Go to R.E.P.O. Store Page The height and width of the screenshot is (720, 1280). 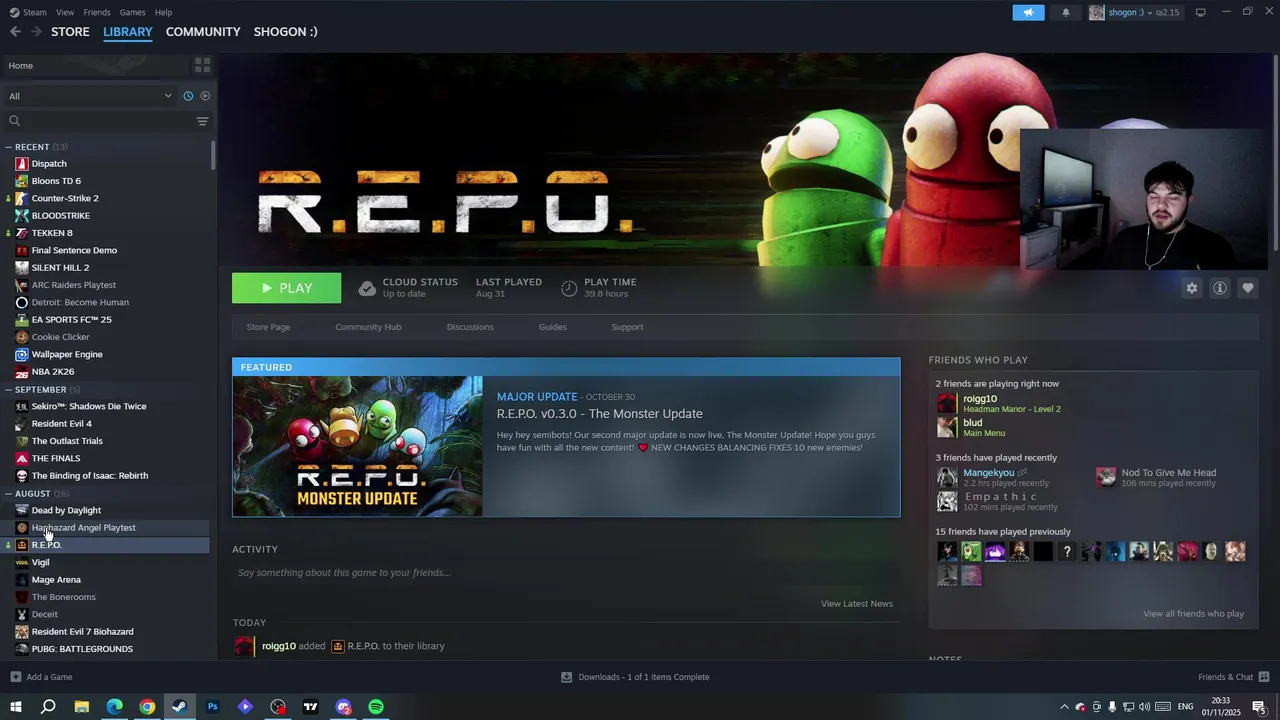268,327
